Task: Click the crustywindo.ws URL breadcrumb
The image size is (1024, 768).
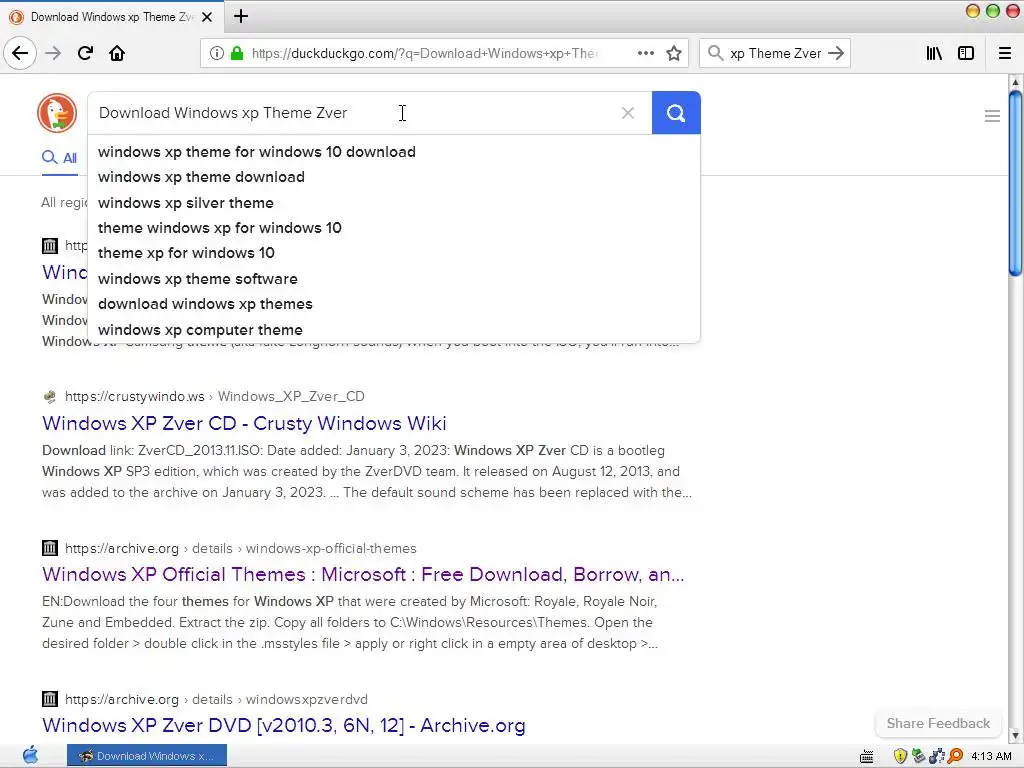Action: (215, 396)
